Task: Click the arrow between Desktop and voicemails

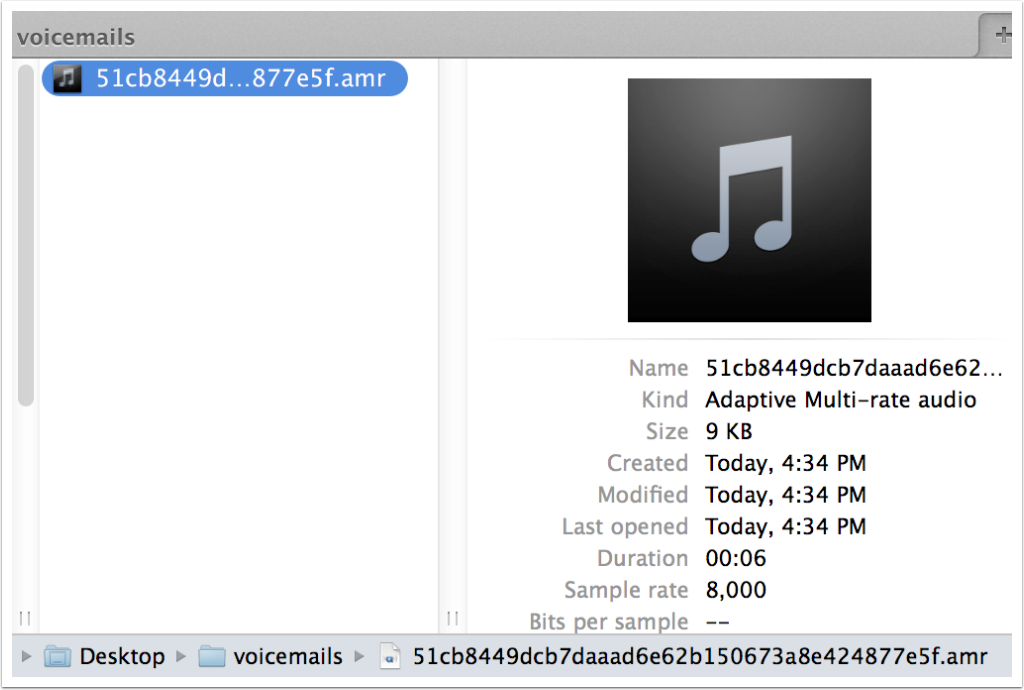Action: (x=181, y=657)
